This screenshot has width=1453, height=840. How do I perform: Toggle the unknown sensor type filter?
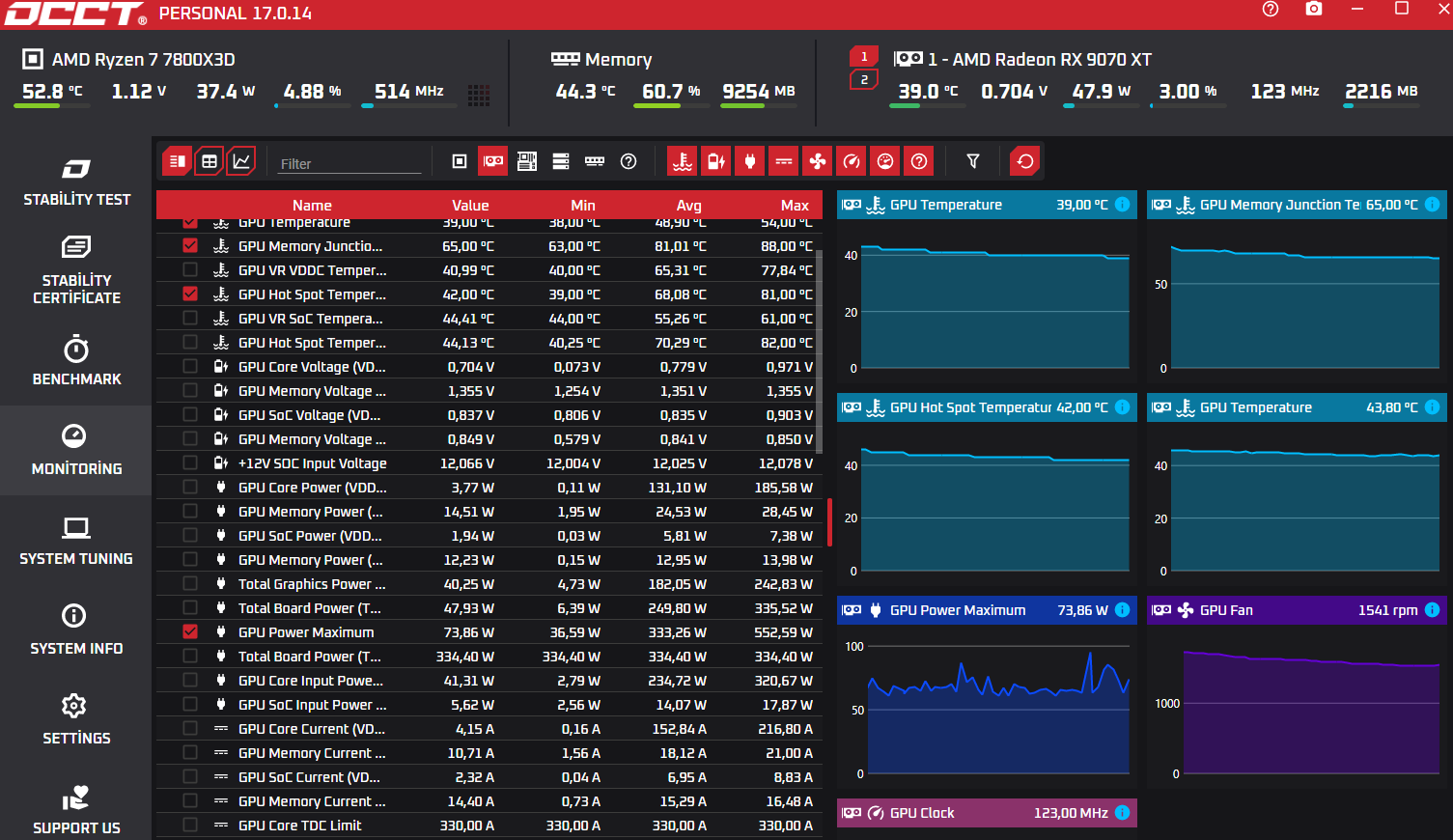tap(919, 161)
